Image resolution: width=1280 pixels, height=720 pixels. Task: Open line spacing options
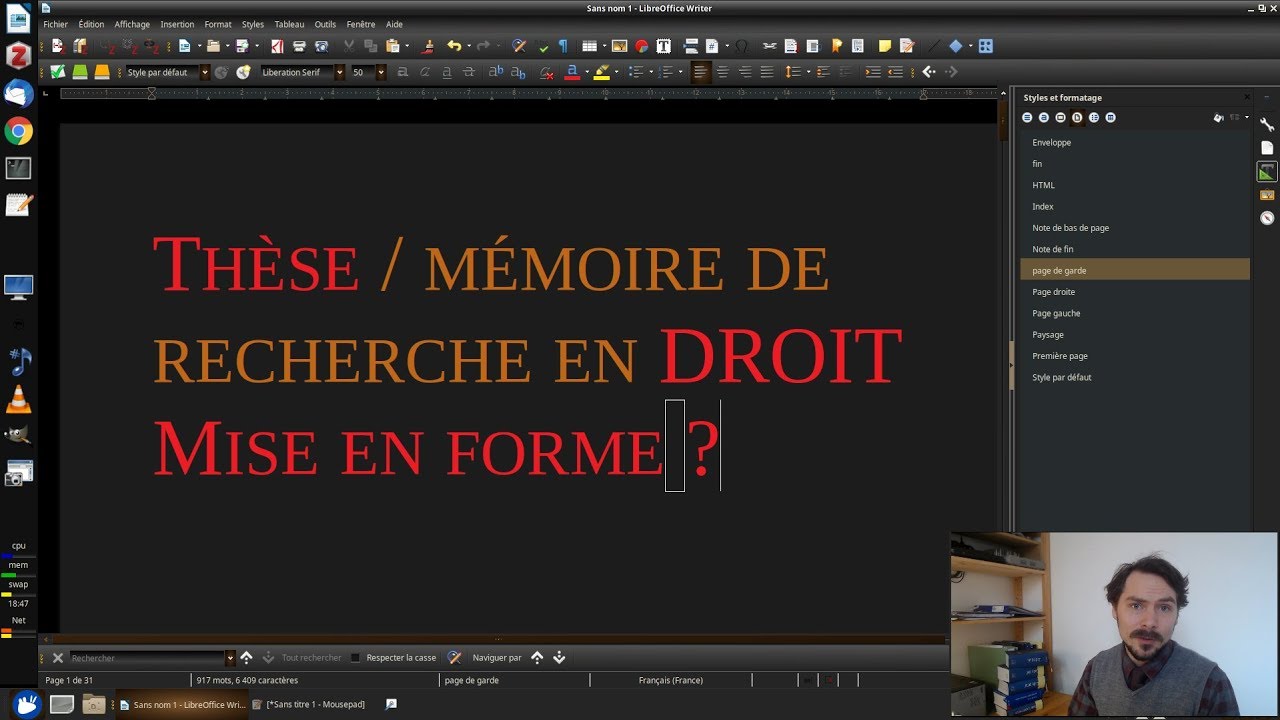point(793,72)
